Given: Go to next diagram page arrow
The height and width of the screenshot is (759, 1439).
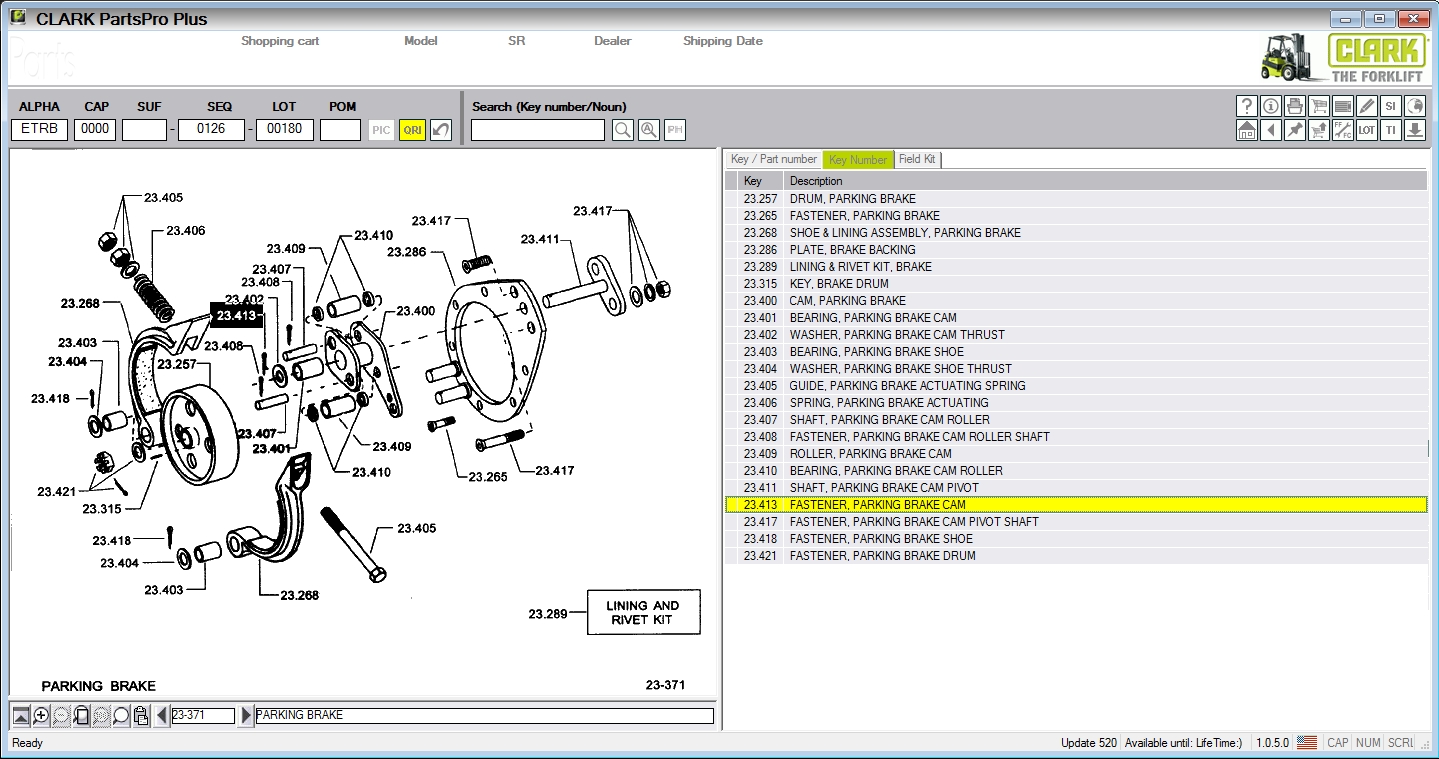Looking at the screenshot, I should tap(247, 716).
